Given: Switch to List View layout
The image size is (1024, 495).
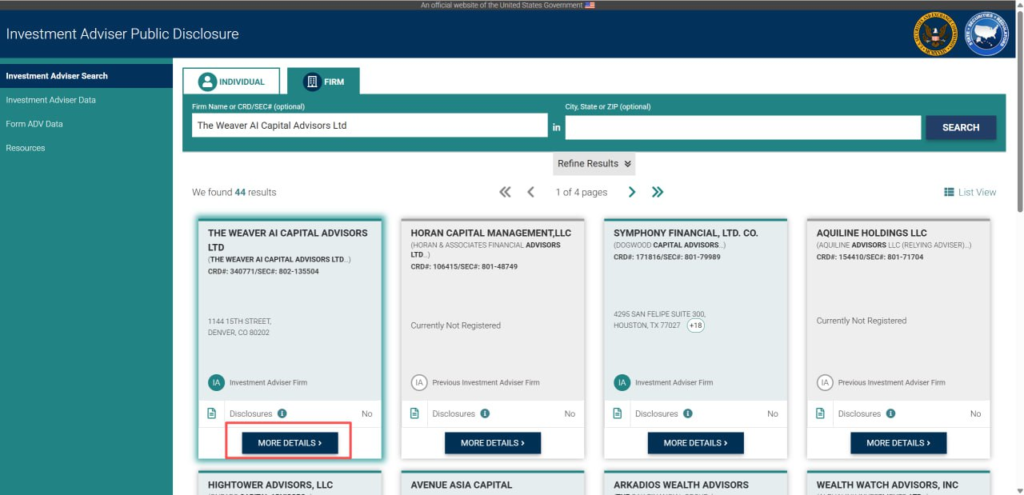Looking at the screenshot, I should (x=970, y=192).
